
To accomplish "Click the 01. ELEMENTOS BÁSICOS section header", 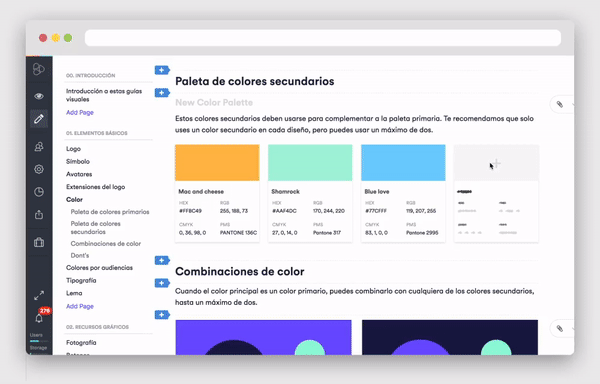I will [x=96, y=133].
